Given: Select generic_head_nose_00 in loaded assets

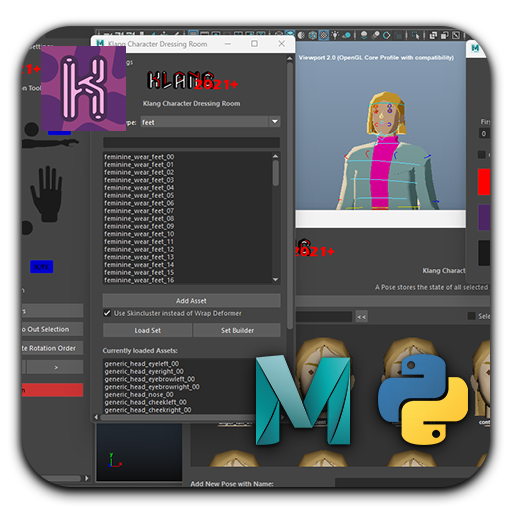Looking at the screenshot, I should point(139,394).
